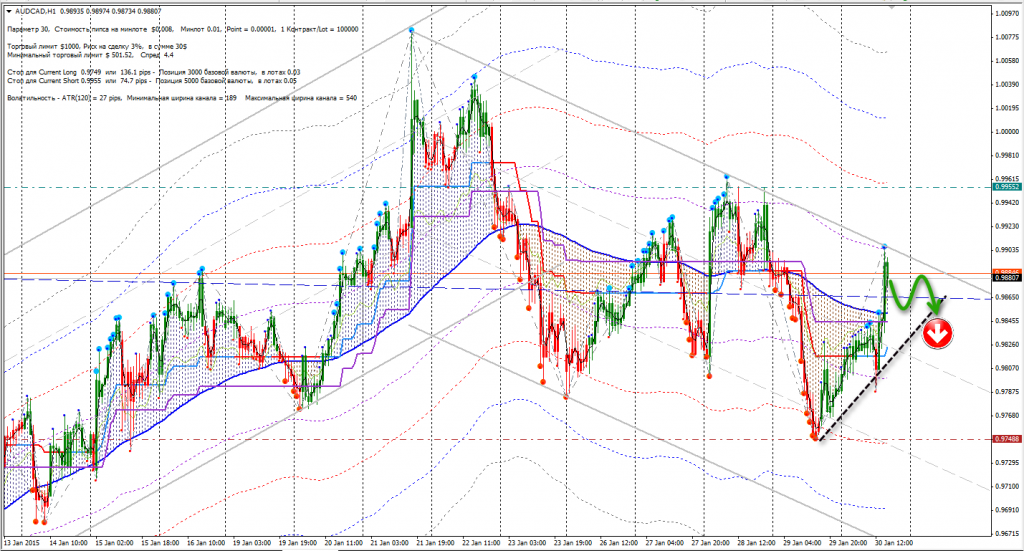Click the '19 Jan 19:00' time axis label
1024x551 pixels.
coord(298,543)
